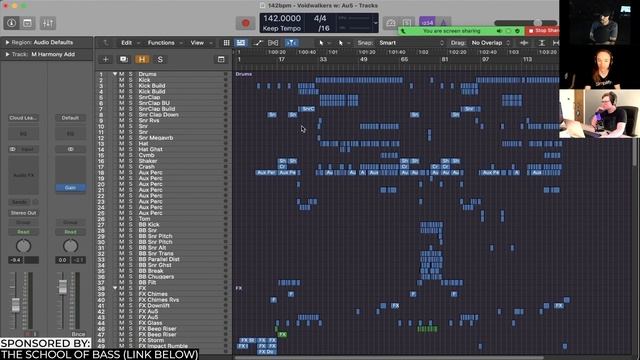Viewport: 640px width, 360px height.
Task: Click the catch/back arrow icon left of Edit
Action: coord(106,43)
